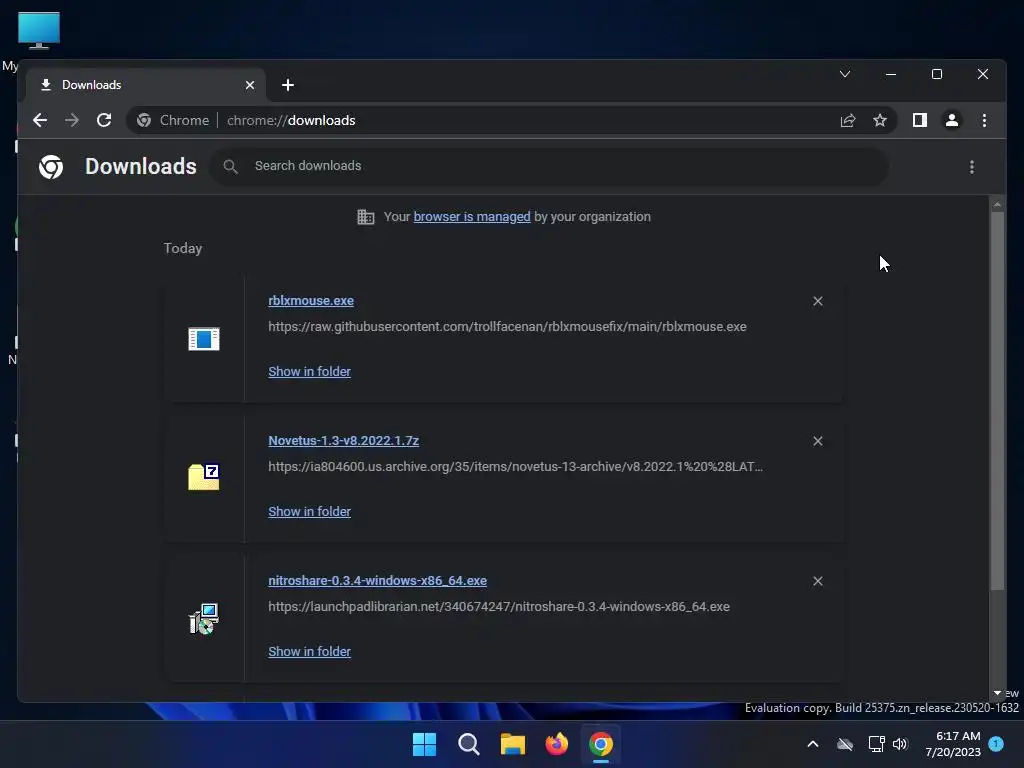The width and height of the screenshot is (1024, 768).
Task: Bookmark this tab with the star icon
Action: [880, 120]
